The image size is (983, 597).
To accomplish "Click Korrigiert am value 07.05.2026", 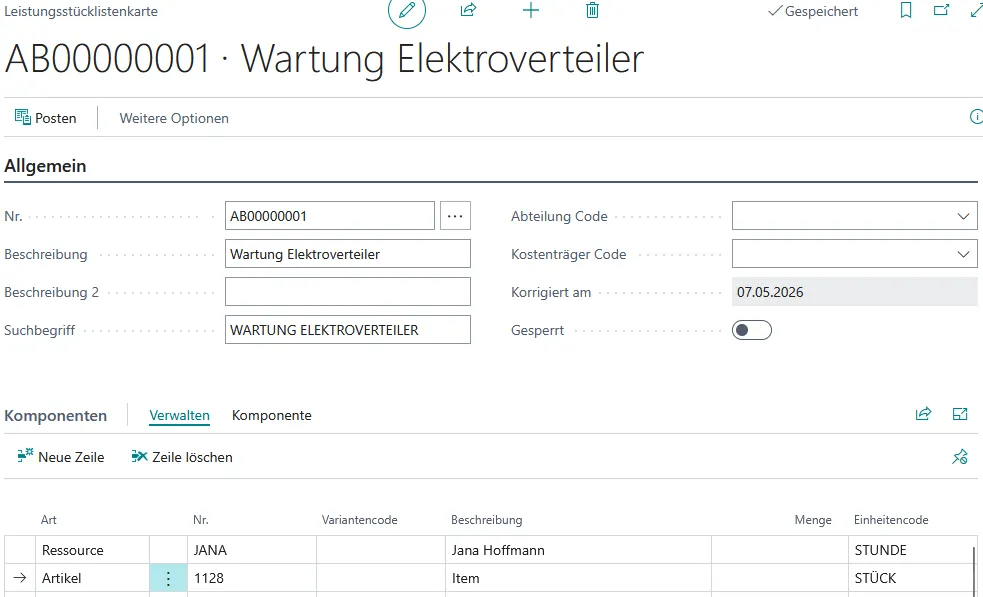I will (854, 292).
